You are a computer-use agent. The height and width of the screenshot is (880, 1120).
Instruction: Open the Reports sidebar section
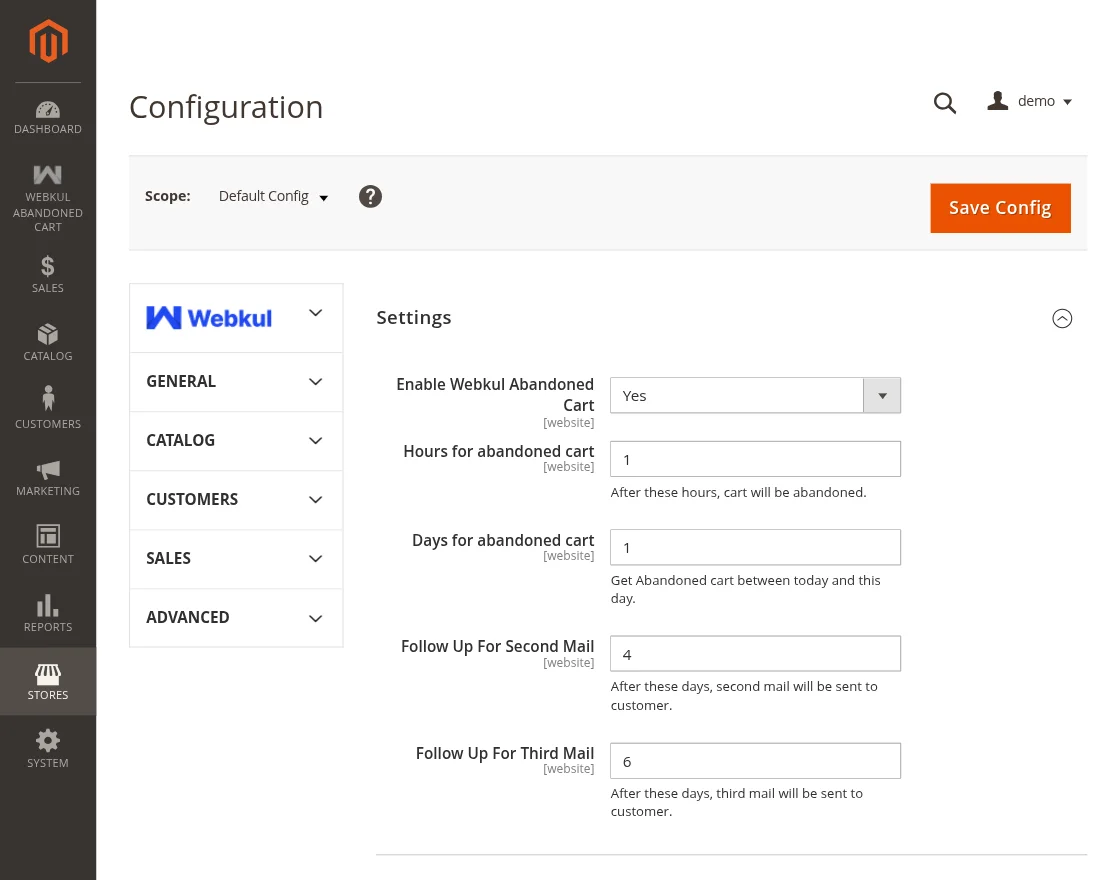click(47, 612)
